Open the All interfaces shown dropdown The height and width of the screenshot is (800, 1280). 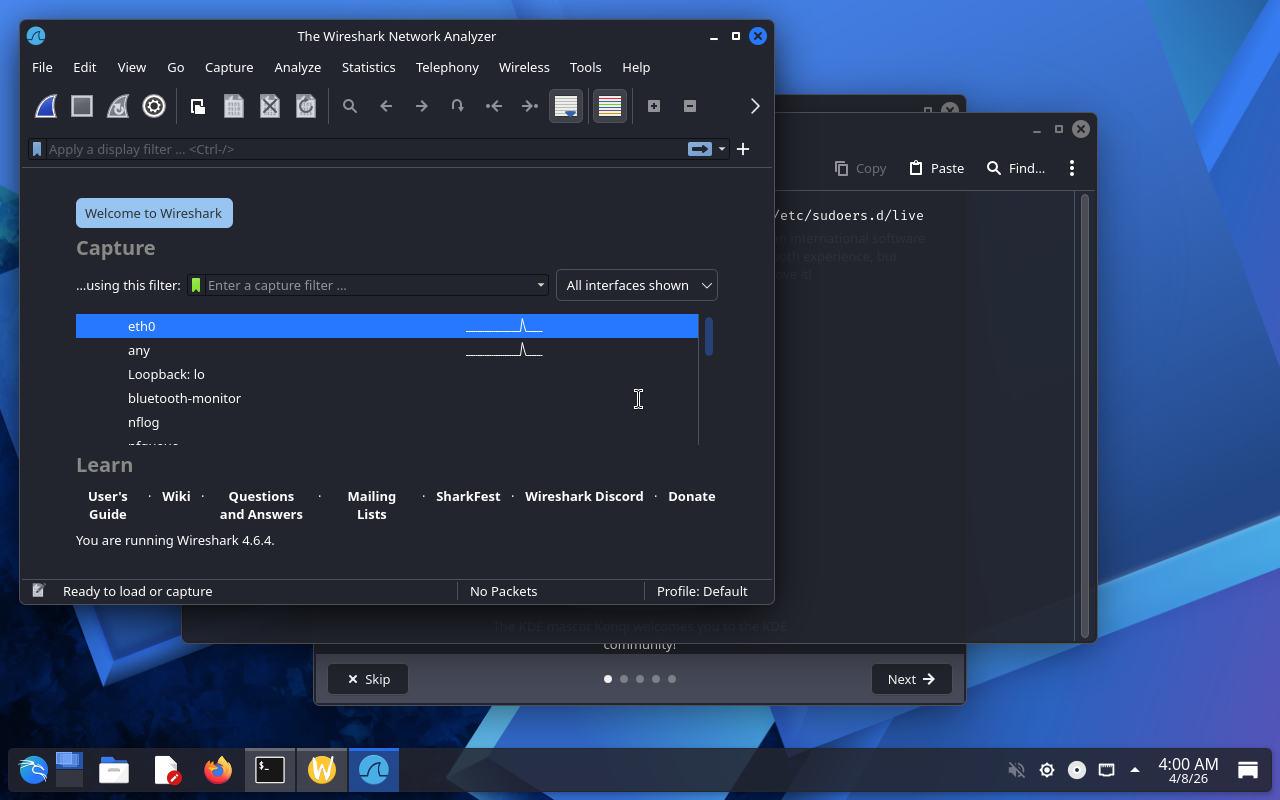point(636,285)
